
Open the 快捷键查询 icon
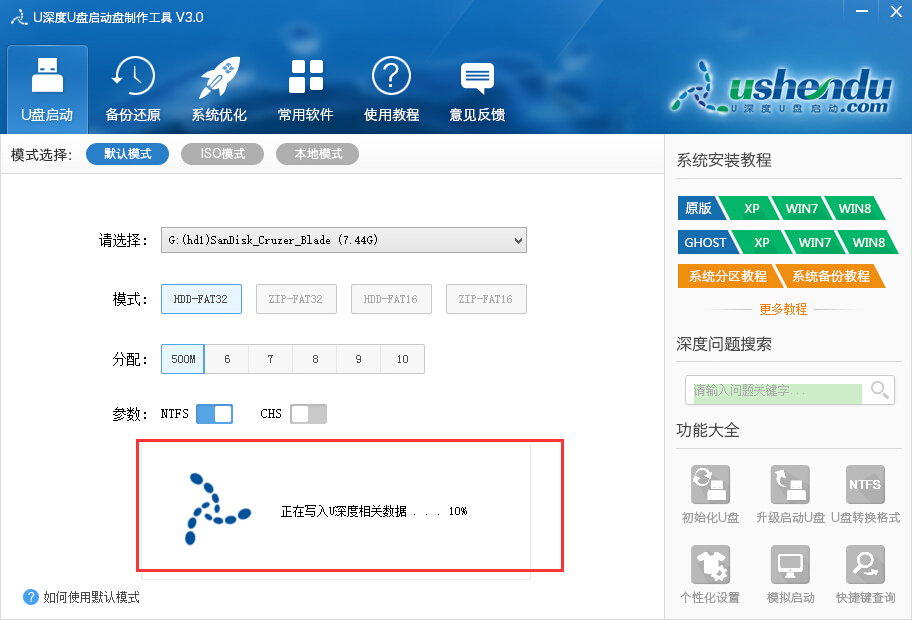point(865,564)
